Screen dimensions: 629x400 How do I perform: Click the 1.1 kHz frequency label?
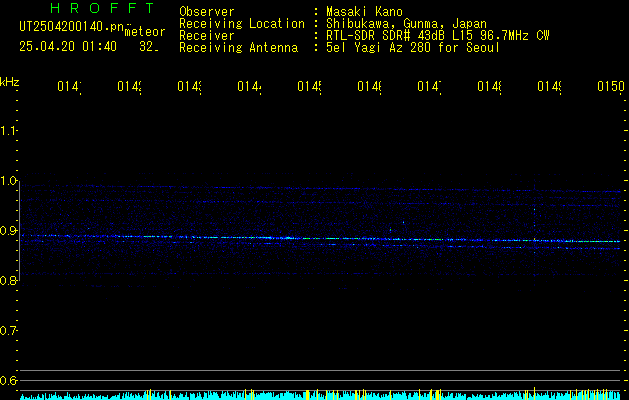[x=8, y=131]
